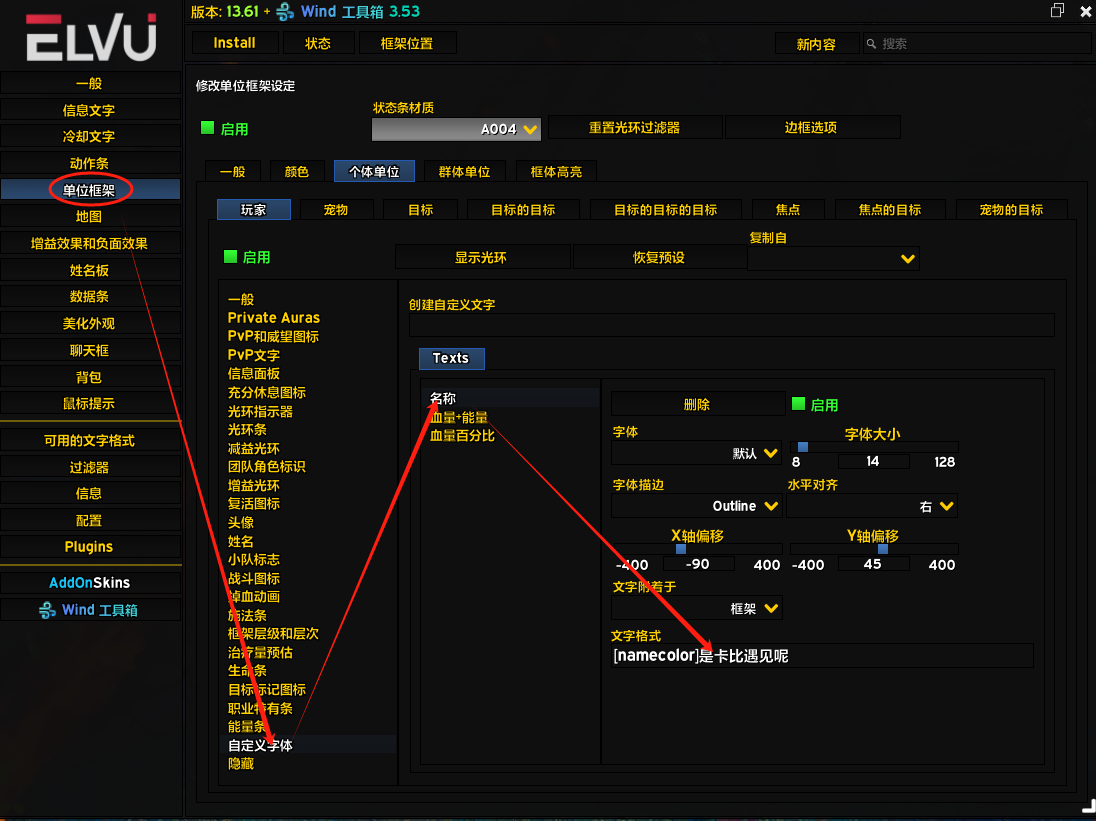This screenshot has width=1096, height=821.
Task: Click the search magnifier icon
Action: (871, 44)
